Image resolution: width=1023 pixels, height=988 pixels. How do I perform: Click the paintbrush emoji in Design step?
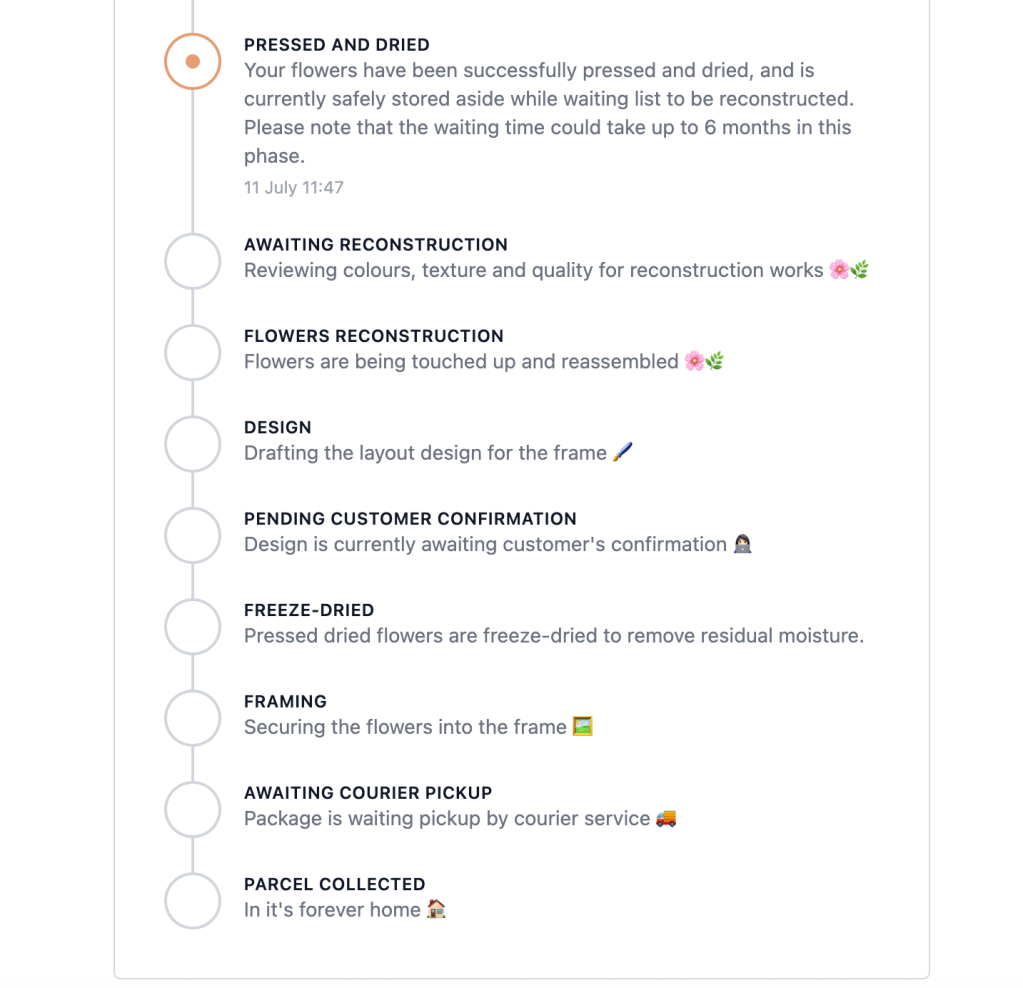coord(623,453)
